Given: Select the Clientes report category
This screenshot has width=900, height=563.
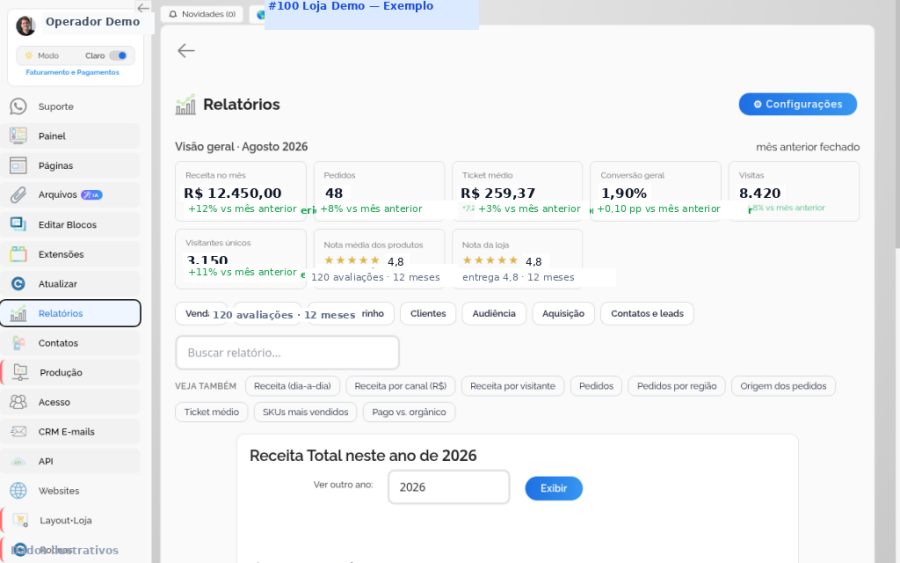Looking at the screenshot, I should (428, 313).
